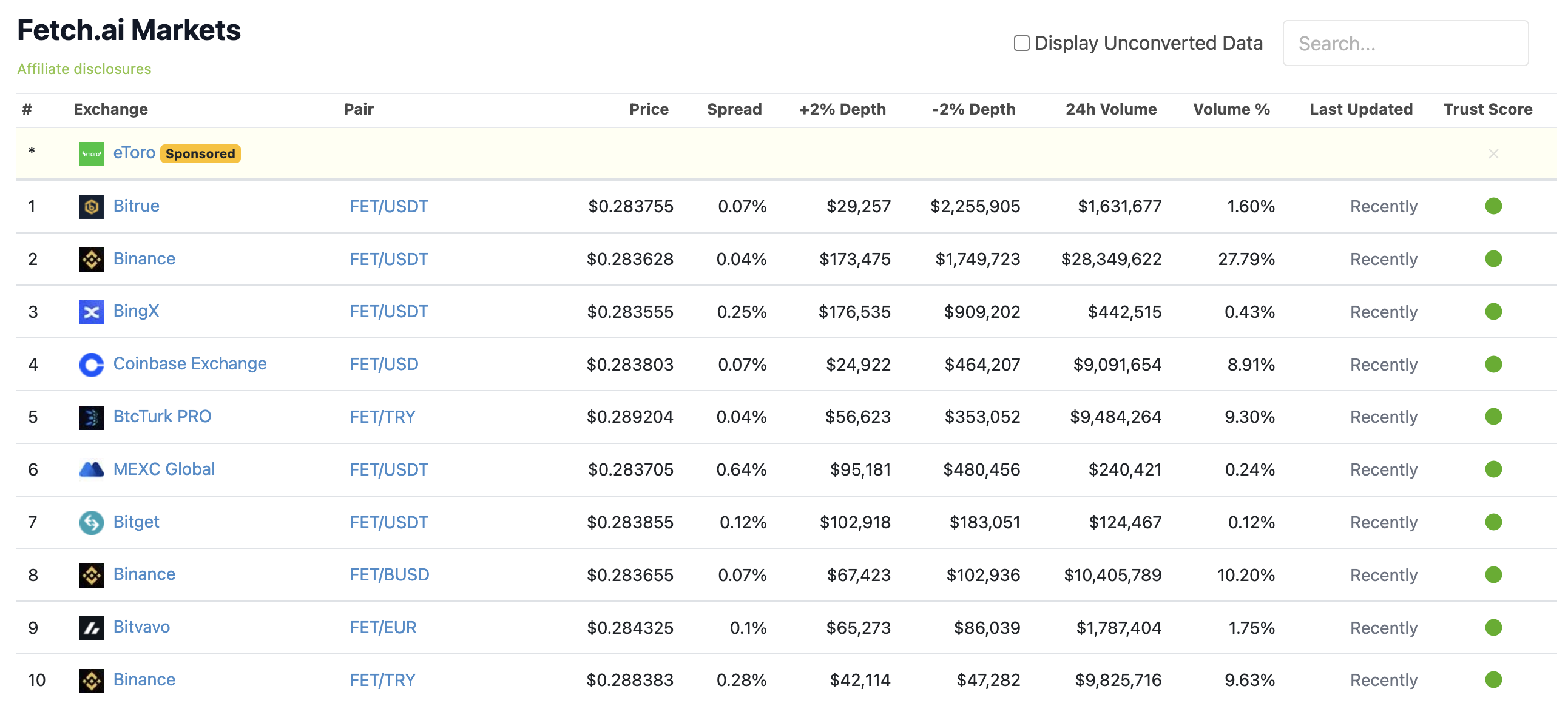Click the Search markets input field
1568x706 pixels.
pos(1405,43)
